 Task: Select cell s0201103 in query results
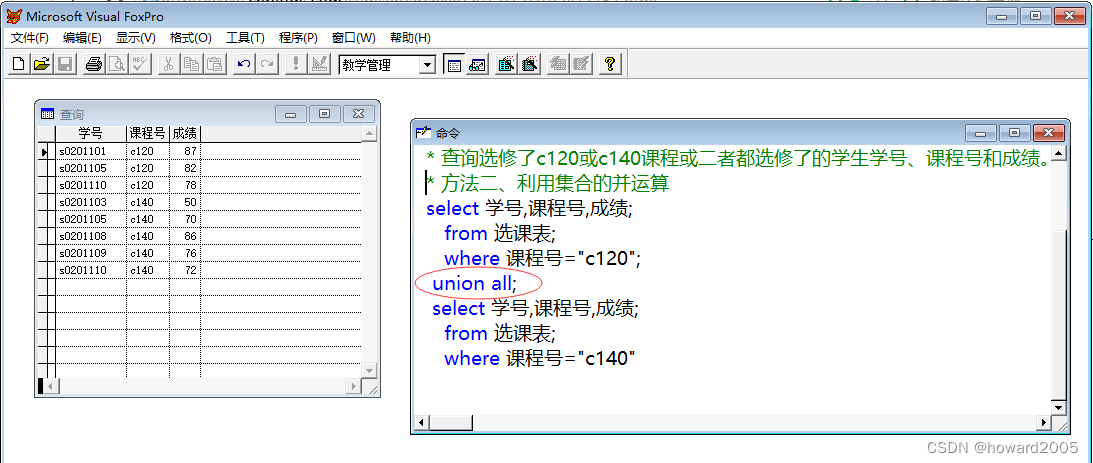point(91,202)
